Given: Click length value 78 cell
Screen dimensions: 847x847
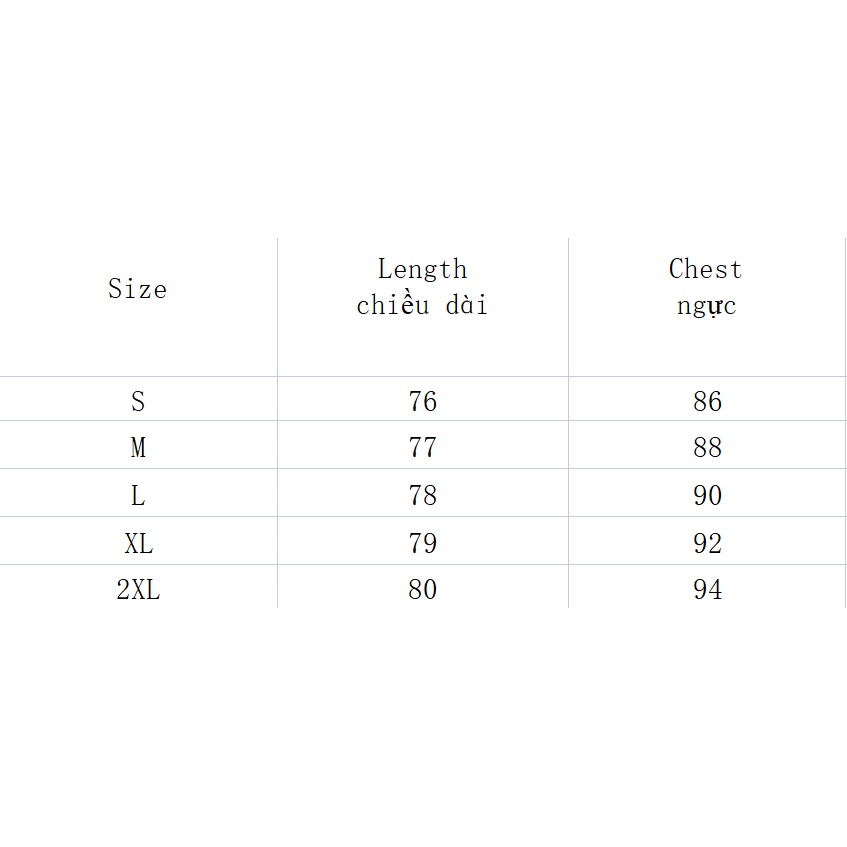Looking at the screenshot, I should tap(423, 496).
